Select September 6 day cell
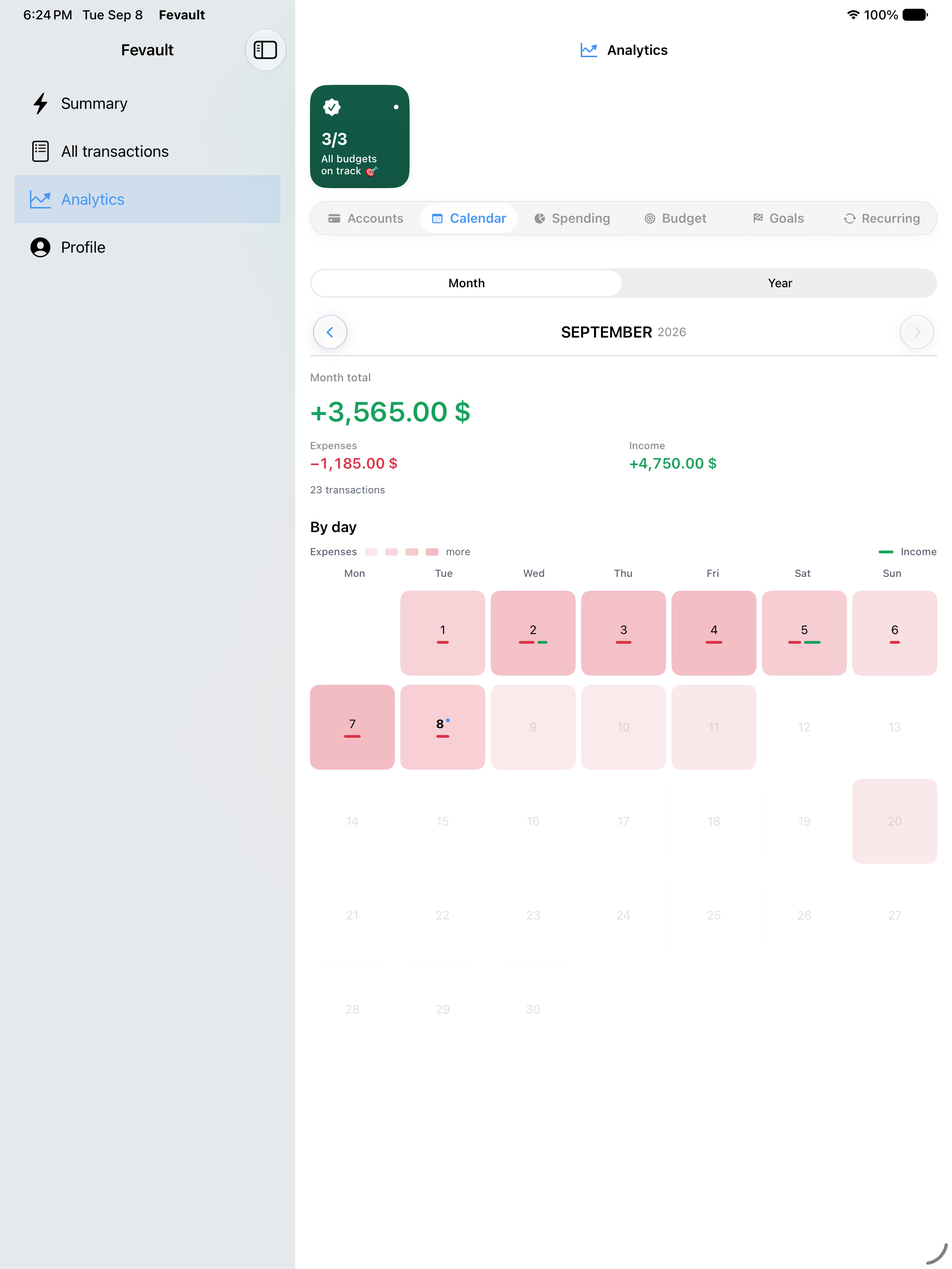The width and height of the screenshot is (952, 1269). [895, 633]
